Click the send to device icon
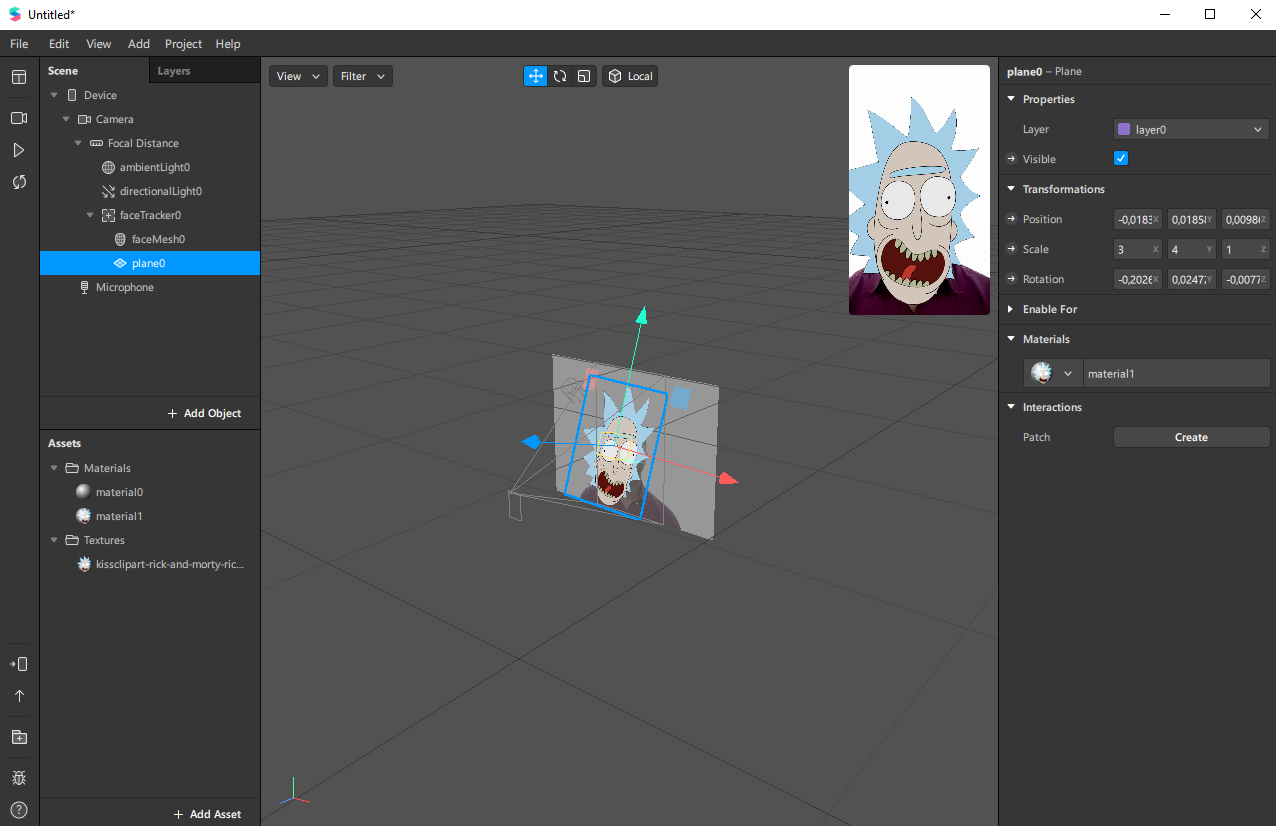Screen dimensions: 1276x826 pos(19,664)
